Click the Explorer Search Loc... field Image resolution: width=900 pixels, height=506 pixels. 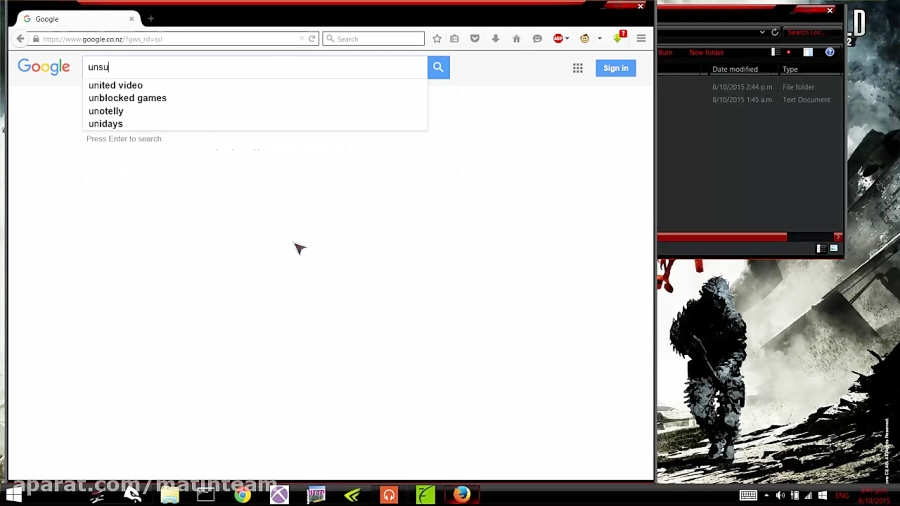point(812,32)
